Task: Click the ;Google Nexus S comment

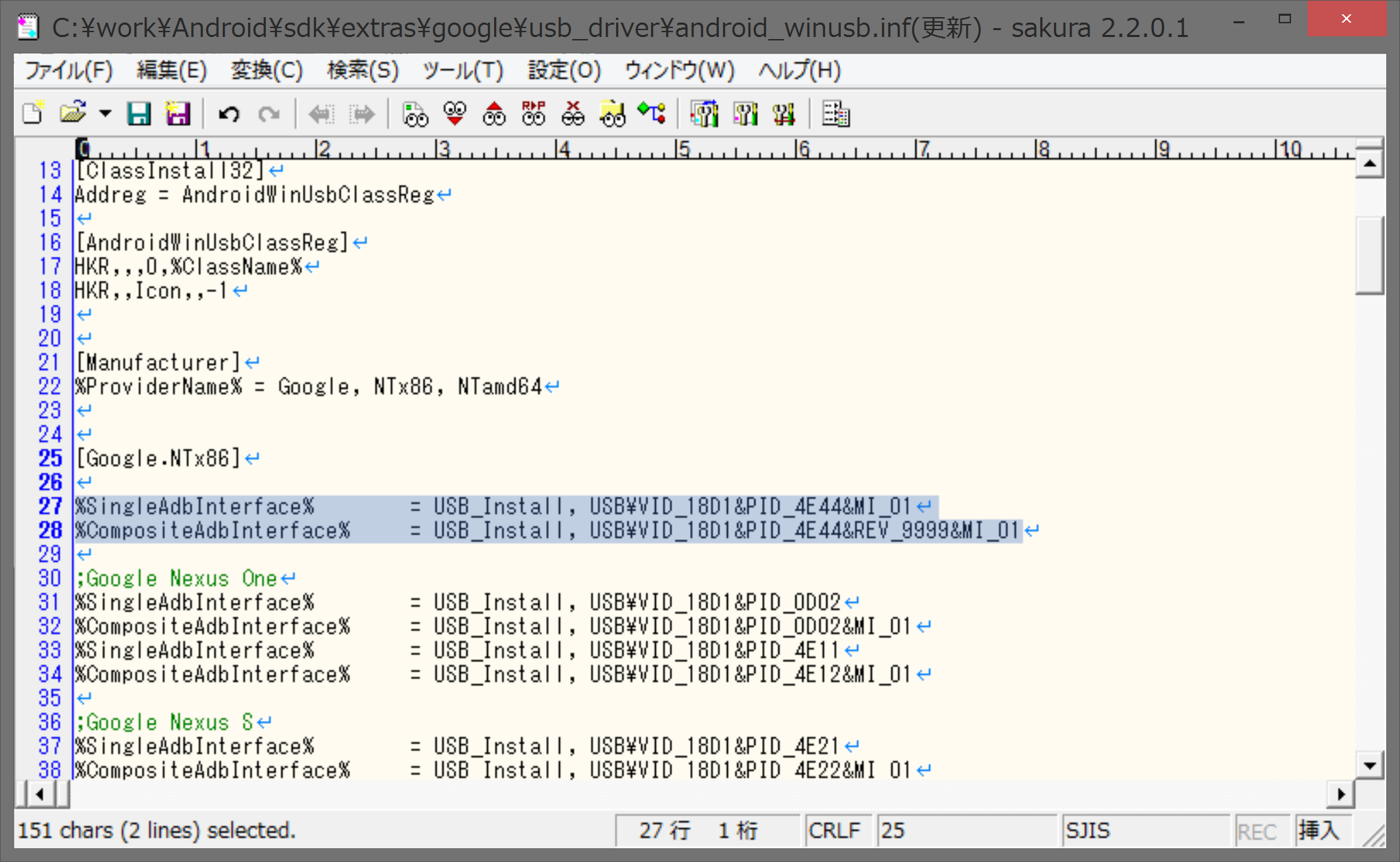Action: point(164,722)
